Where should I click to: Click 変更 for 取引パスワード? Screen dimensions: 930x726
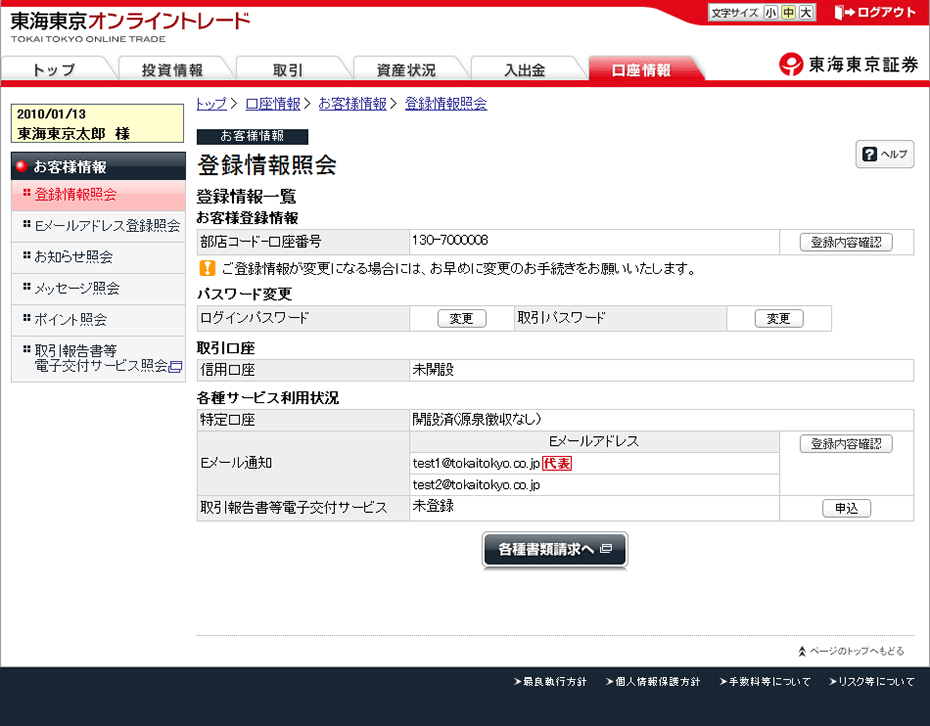[779, 319]
